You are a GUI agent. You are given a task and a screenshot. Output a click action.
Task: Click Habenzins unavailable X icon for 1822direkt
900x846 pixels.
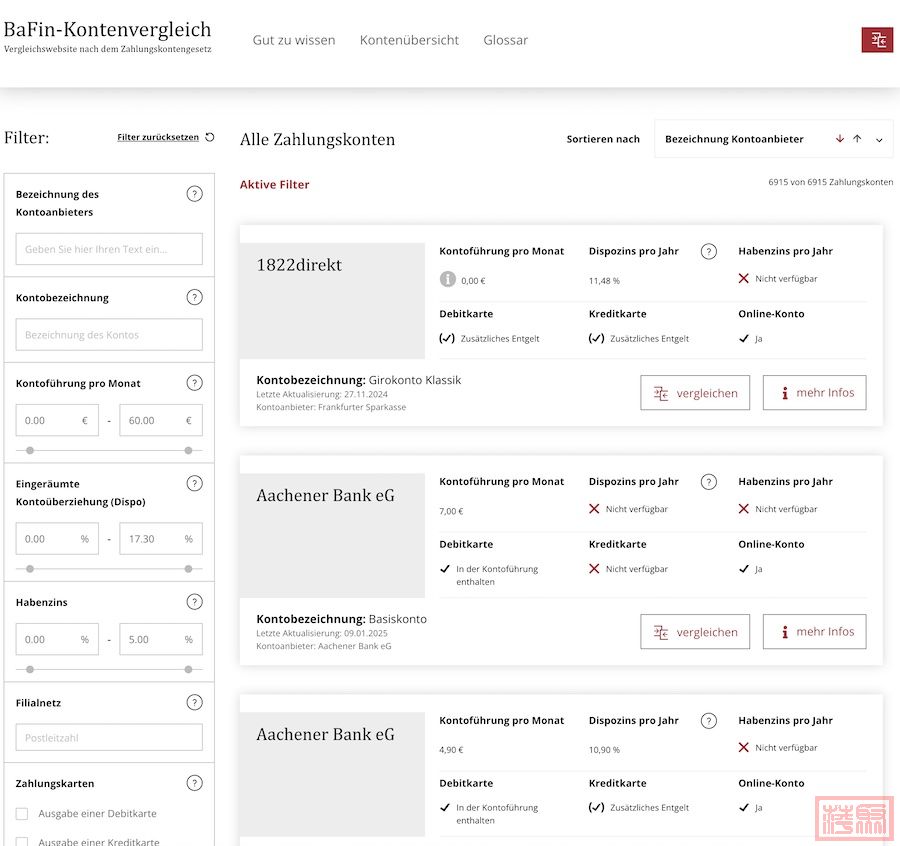(x=743, y=278)
